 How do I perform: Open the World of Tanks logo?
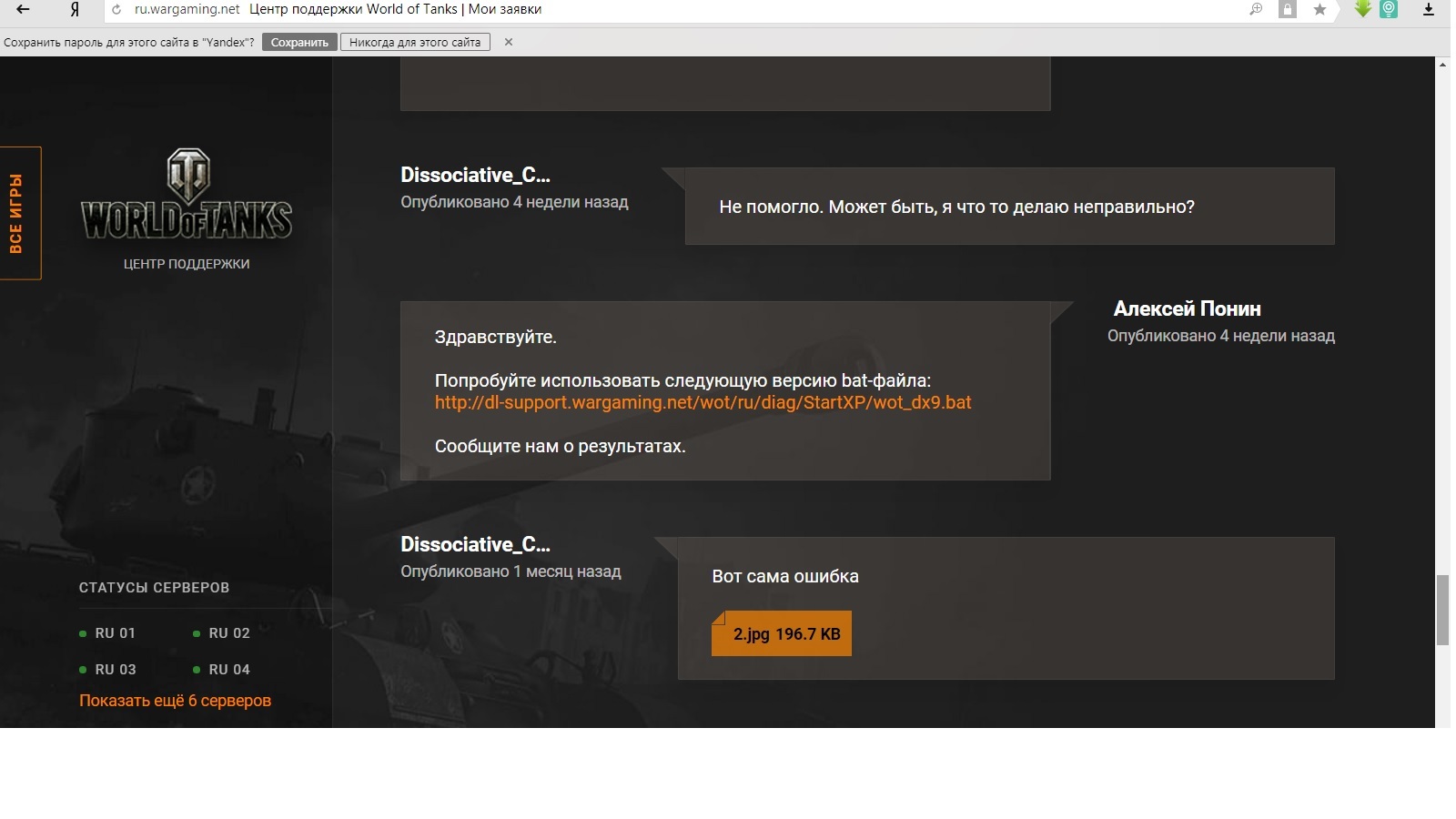(187, 195)
